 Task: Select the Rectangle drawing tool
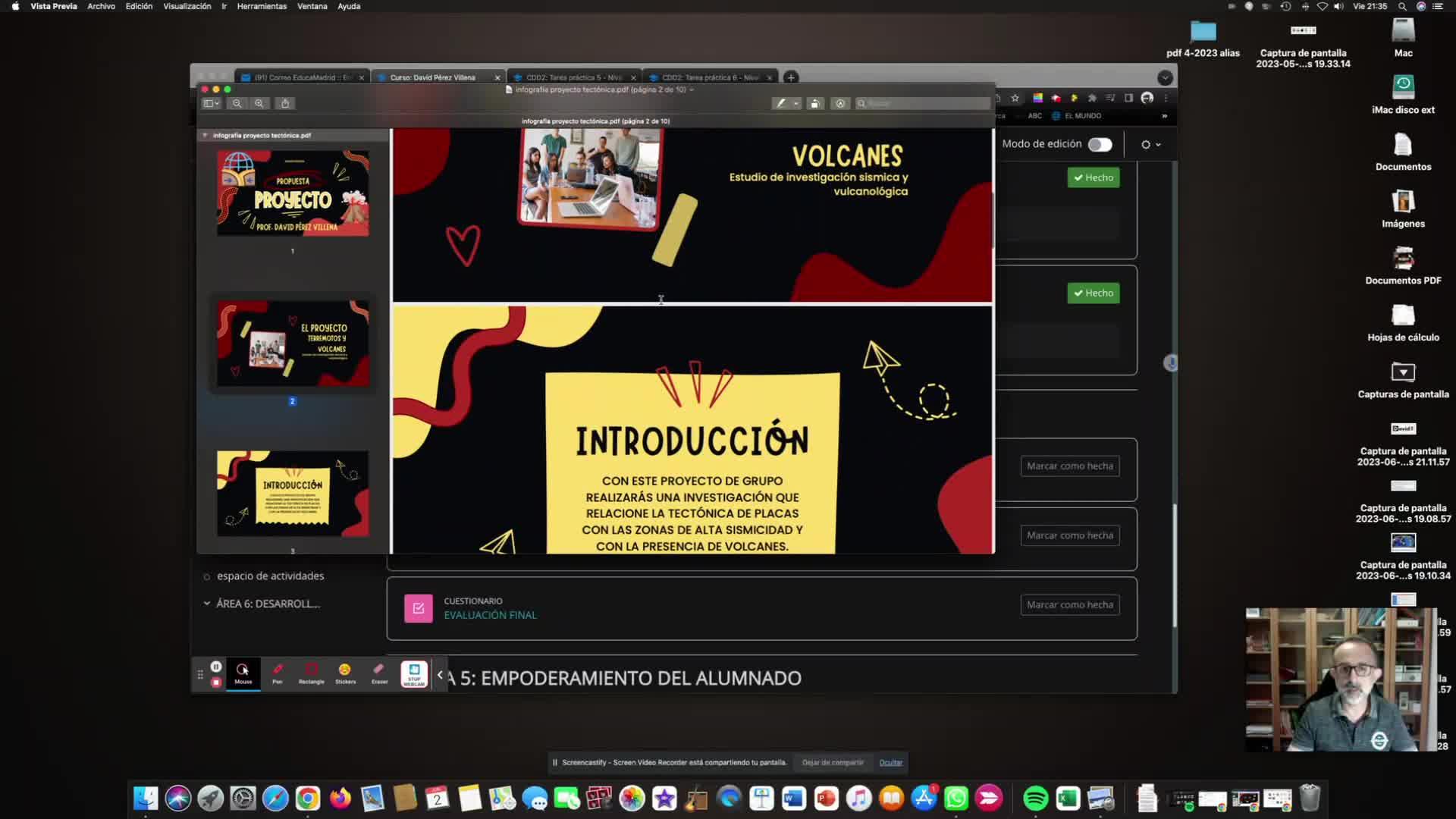tap(311, 672)
